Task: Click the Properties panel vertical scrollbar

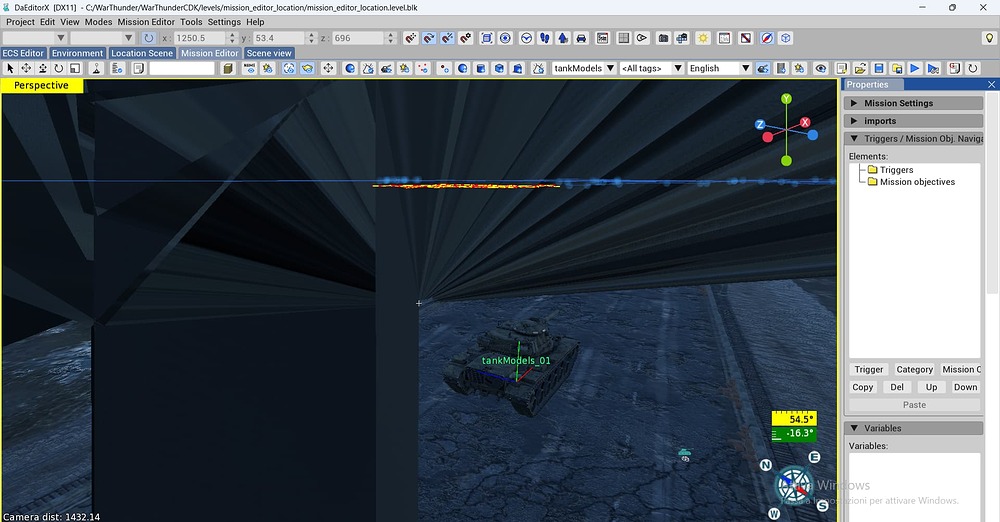Action: [994, 191]
